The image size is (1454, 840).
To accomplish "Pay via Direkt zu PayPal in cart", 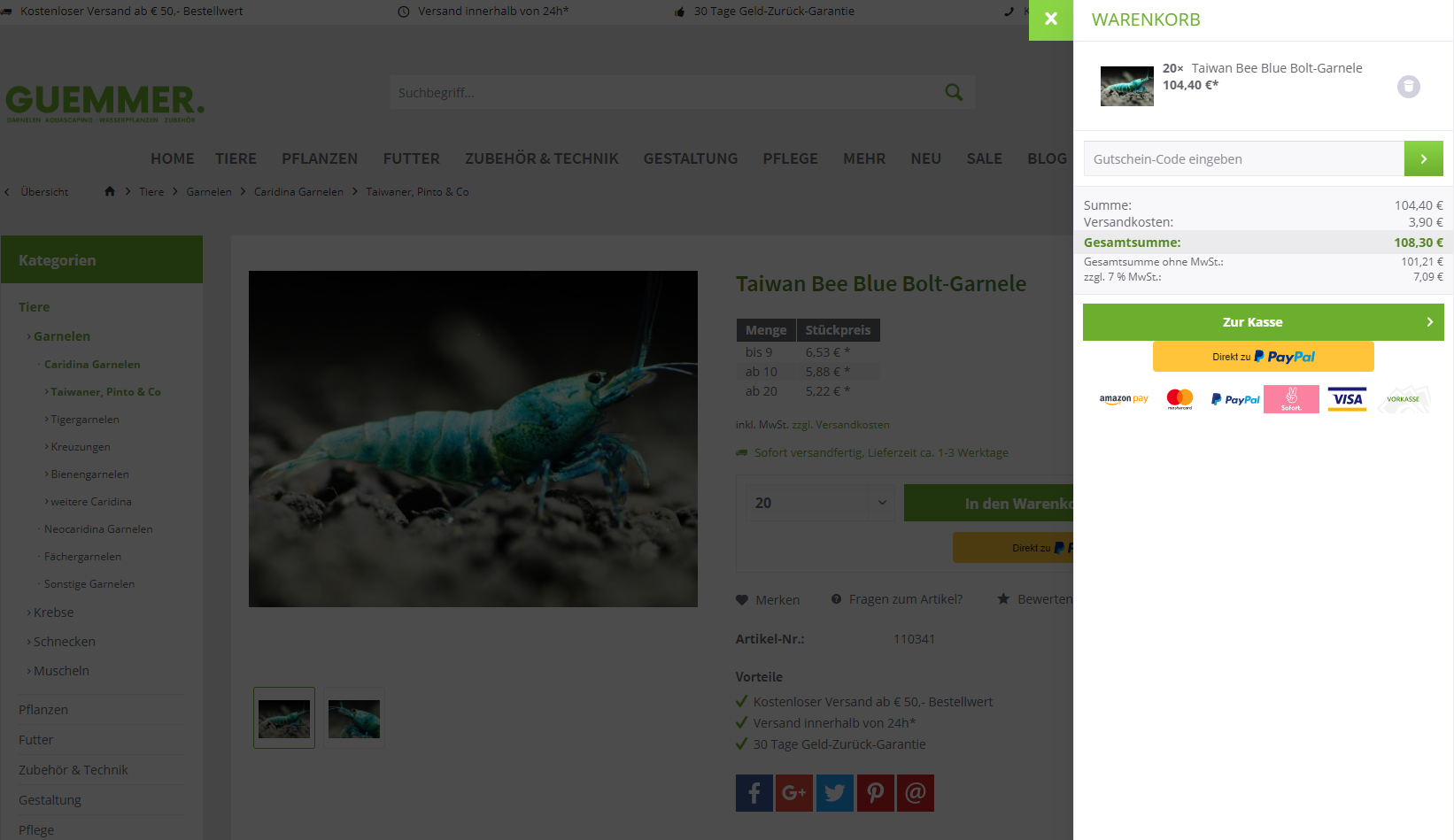I will coord(1264,357).
